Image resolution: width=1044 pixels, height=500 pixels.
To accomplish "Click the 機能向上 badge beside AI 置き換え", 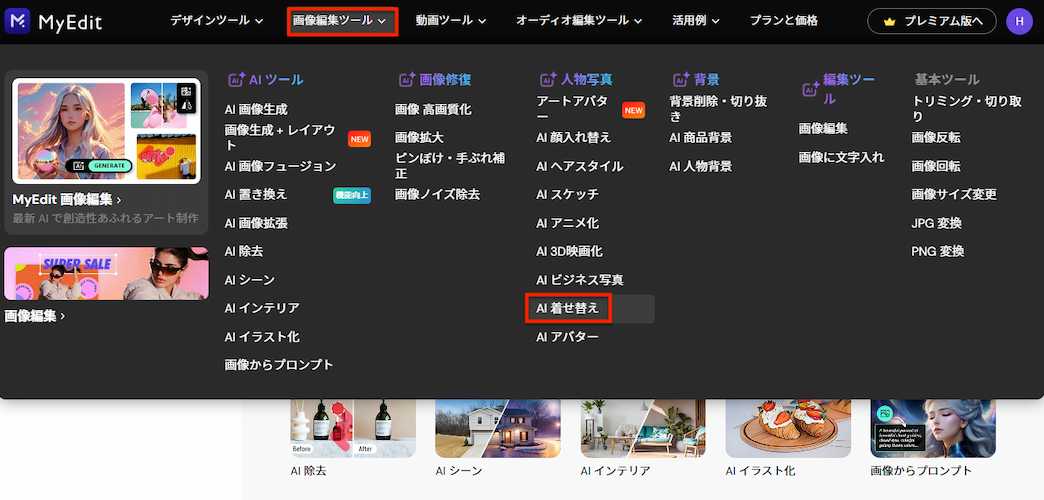I will pos(352,195).
